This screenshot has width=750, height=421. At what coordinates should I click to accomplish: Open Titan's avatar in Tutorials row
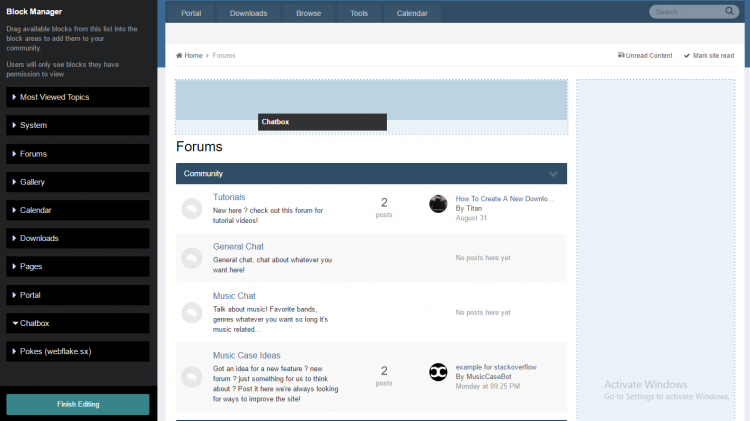coord(438,204)
